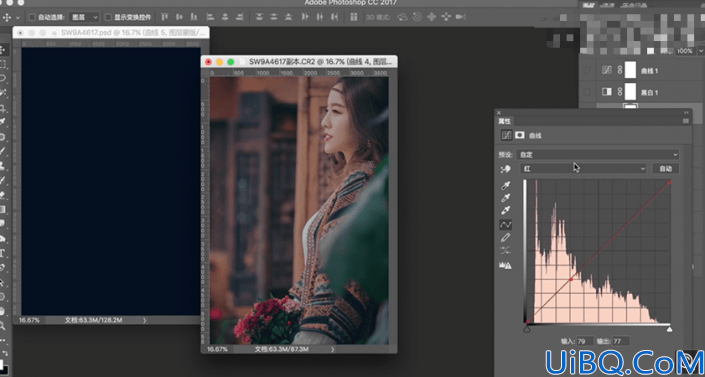Click the auto-align layers icon

(x=354, y=17)
